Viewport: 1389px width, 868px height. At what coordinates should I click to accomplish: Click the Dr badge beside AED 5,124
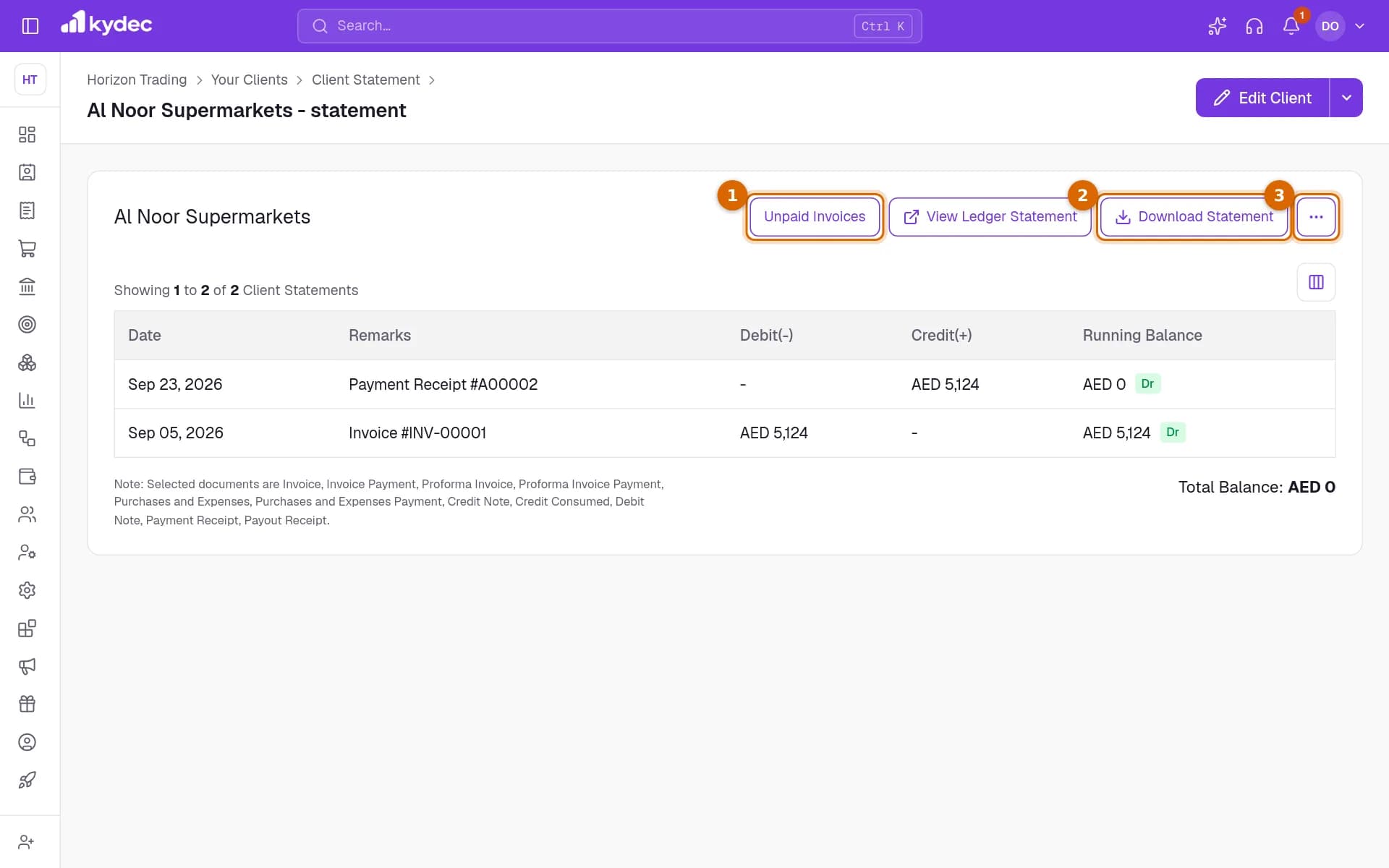pyautogui.click(x=1173, y=432)
